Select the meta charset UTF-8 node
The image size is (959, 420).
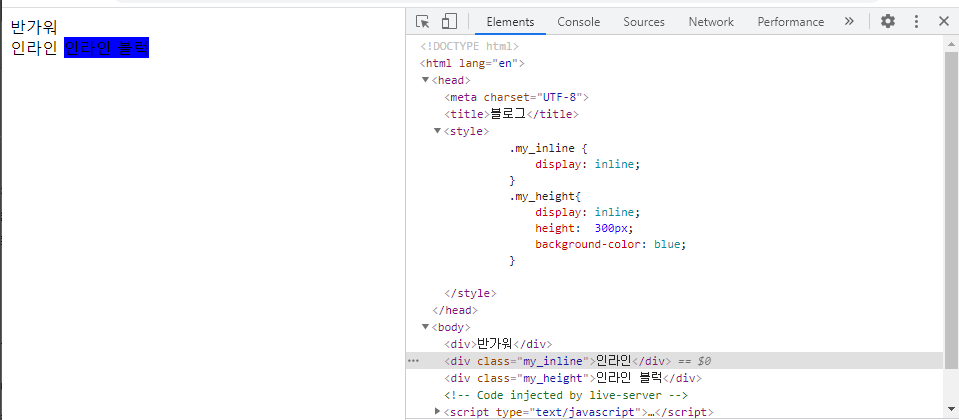[517, 97]
